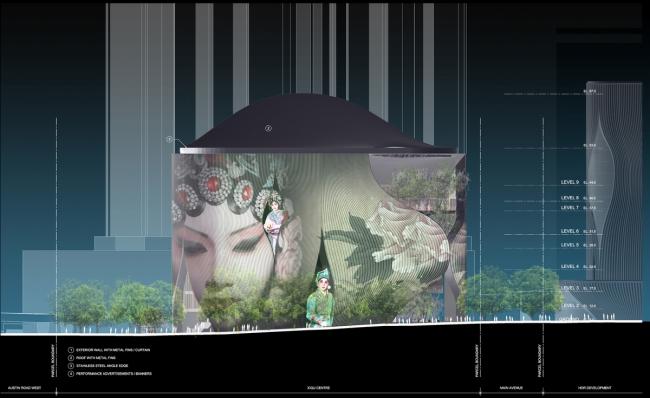The width and height of the screenshot is (650, 398).
Task: Click the circled number 2 callout on roof
Action: point(268,129)
